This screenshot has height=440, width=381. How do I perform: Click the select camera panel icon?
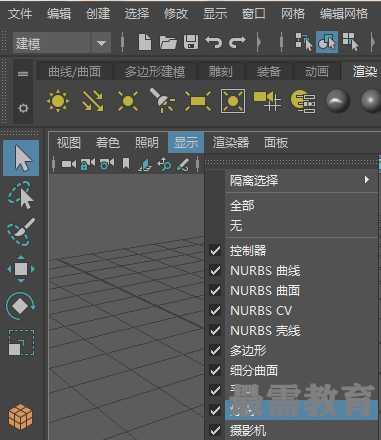(x=69, y=164)
